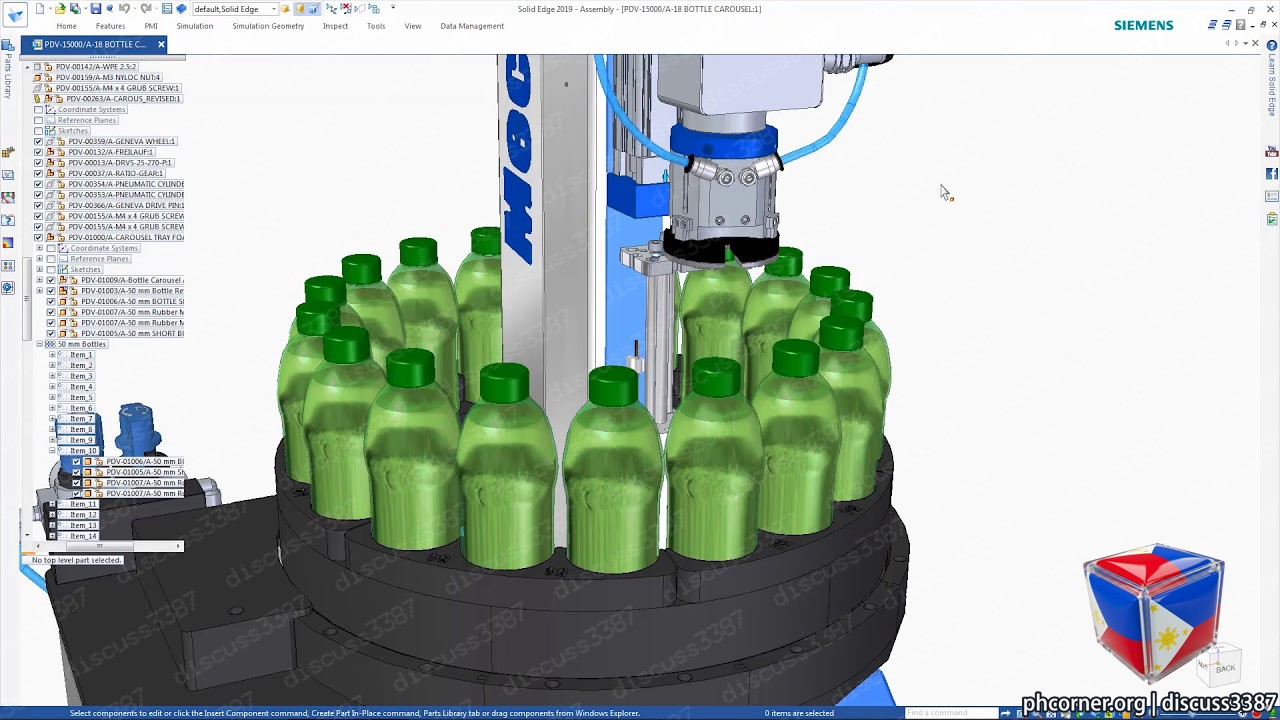Switch to the Simulation Geometry tab
Viewport: 1280px width, 720px height.
tap(268, 26)
